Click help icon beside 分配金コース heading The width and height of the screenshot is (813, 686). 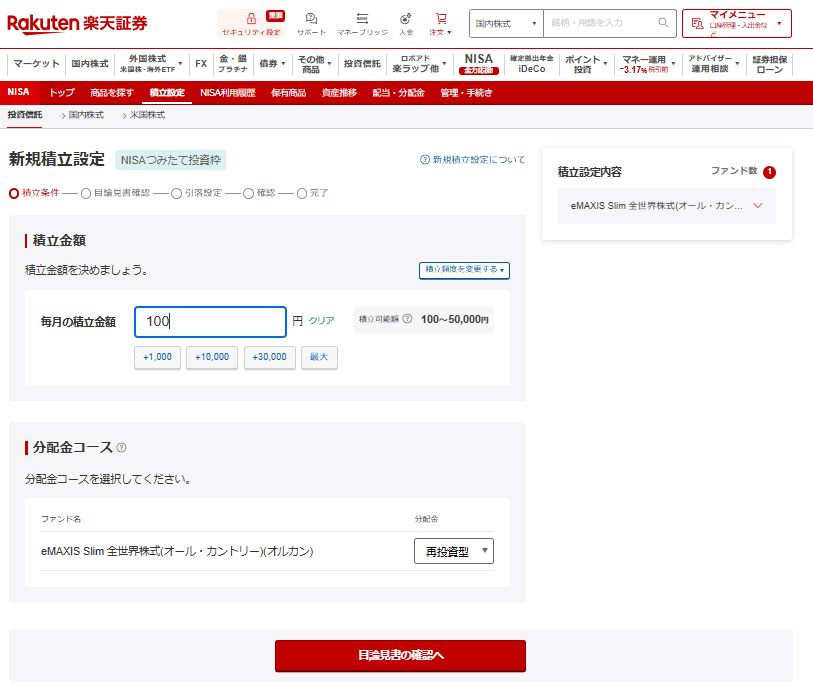[121, 447]
